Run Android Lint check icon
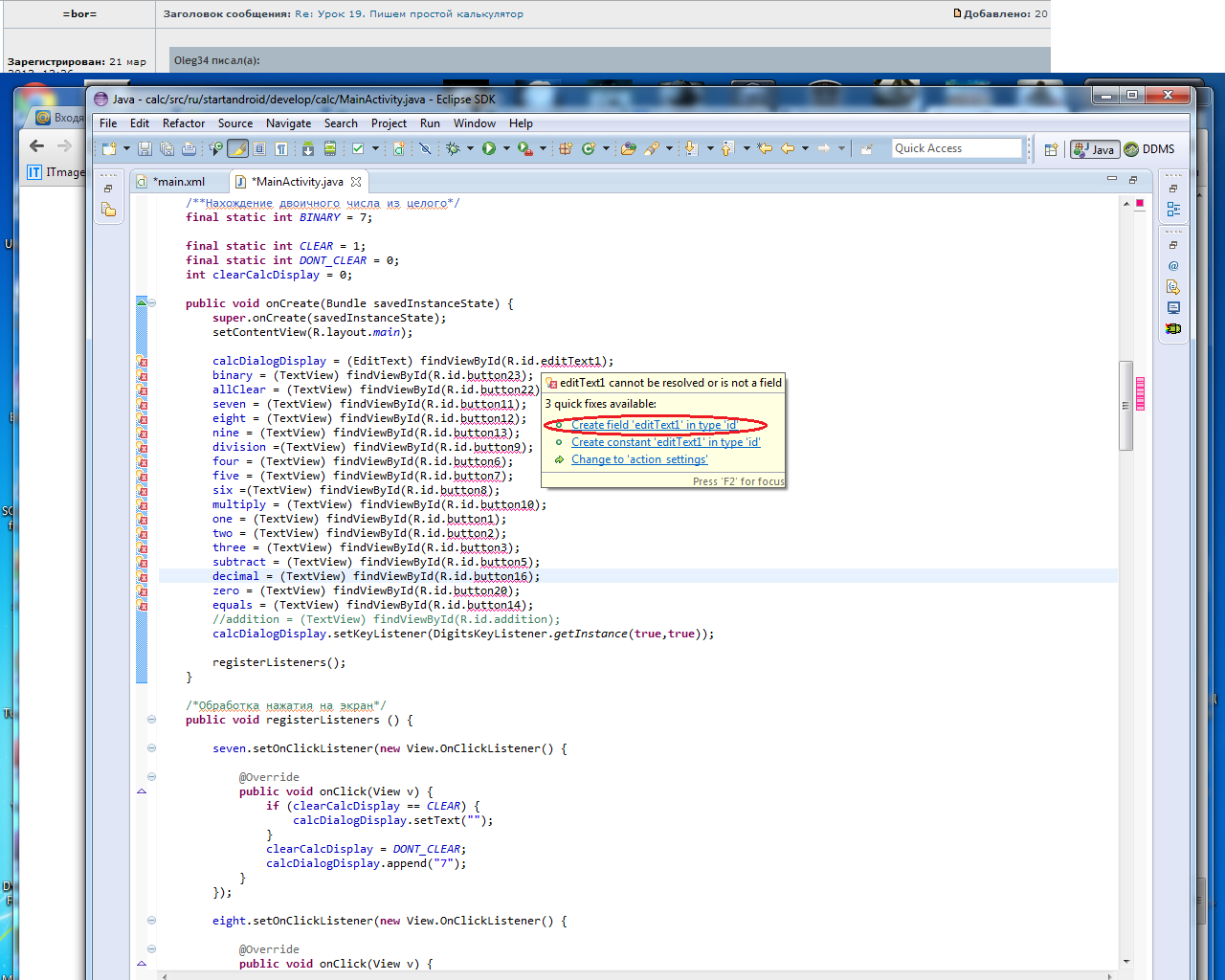The image size is (1225, 980). 357,148
